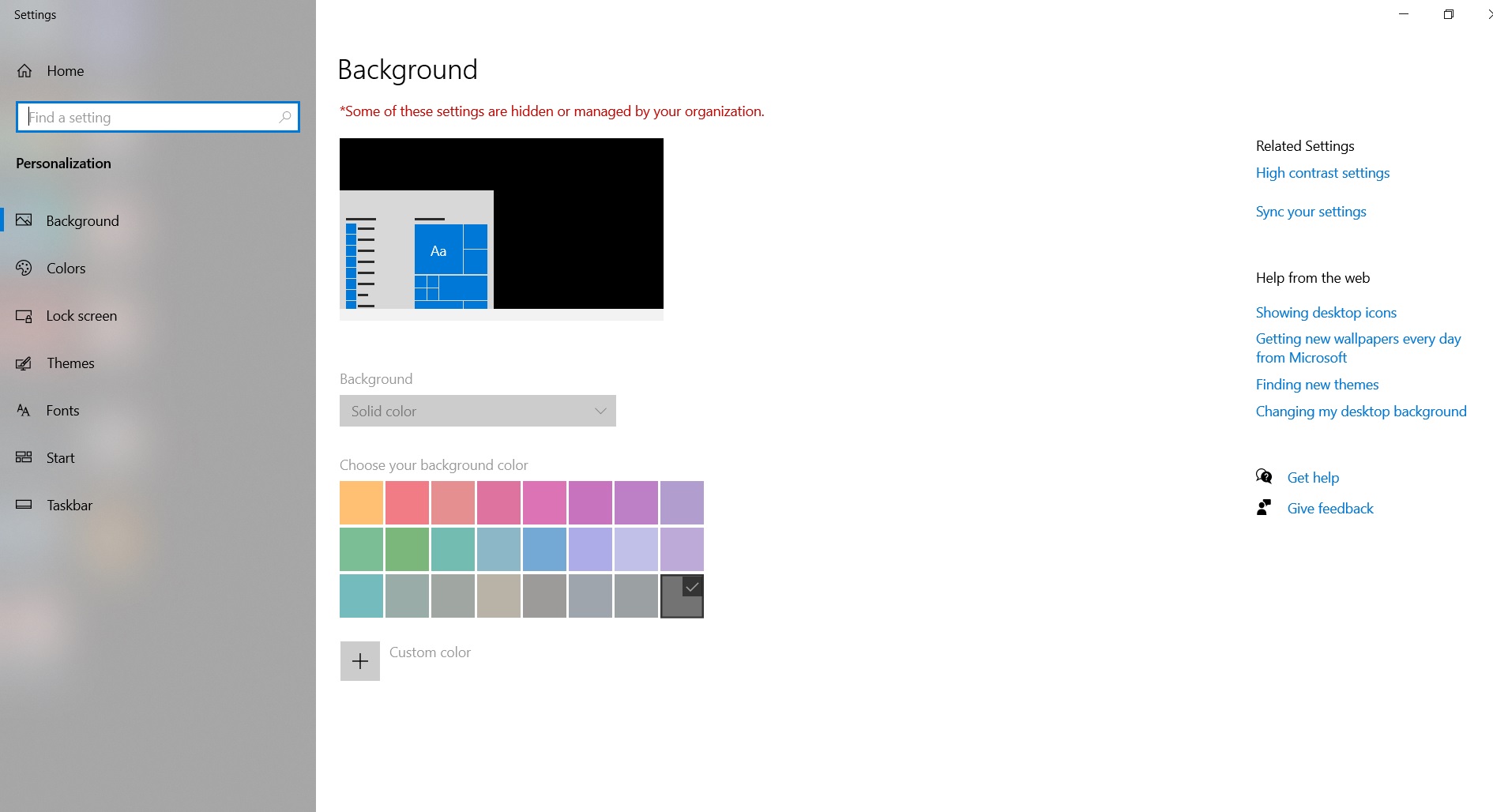
Task: Click the plus icon for custom color
Action: [360, 661]
